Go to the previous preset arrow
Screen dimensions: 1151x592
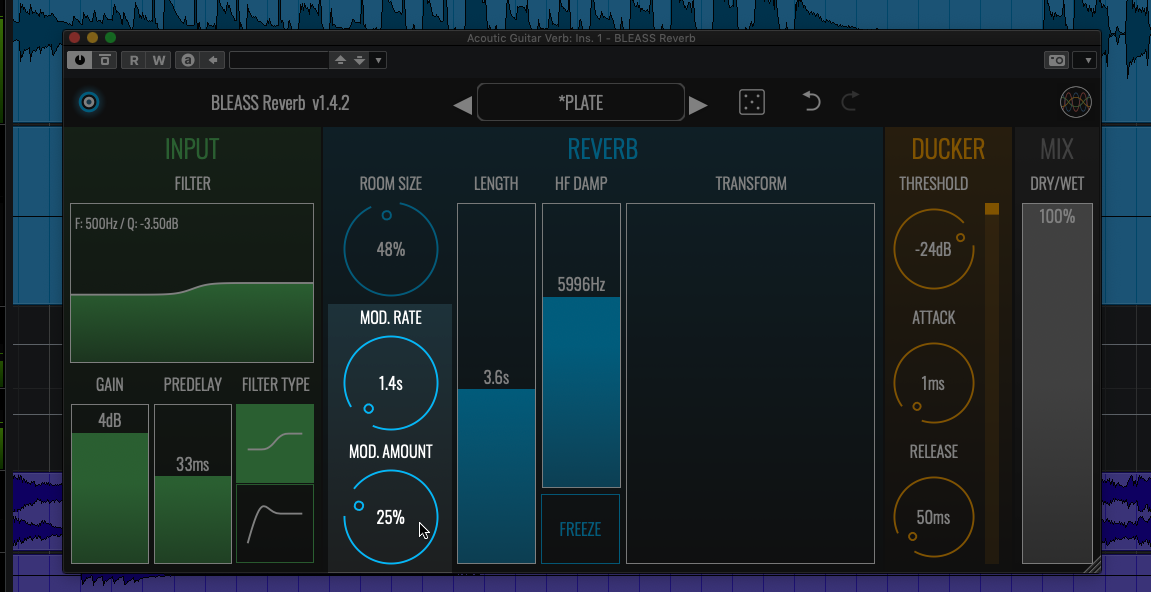tap(463, 105)
